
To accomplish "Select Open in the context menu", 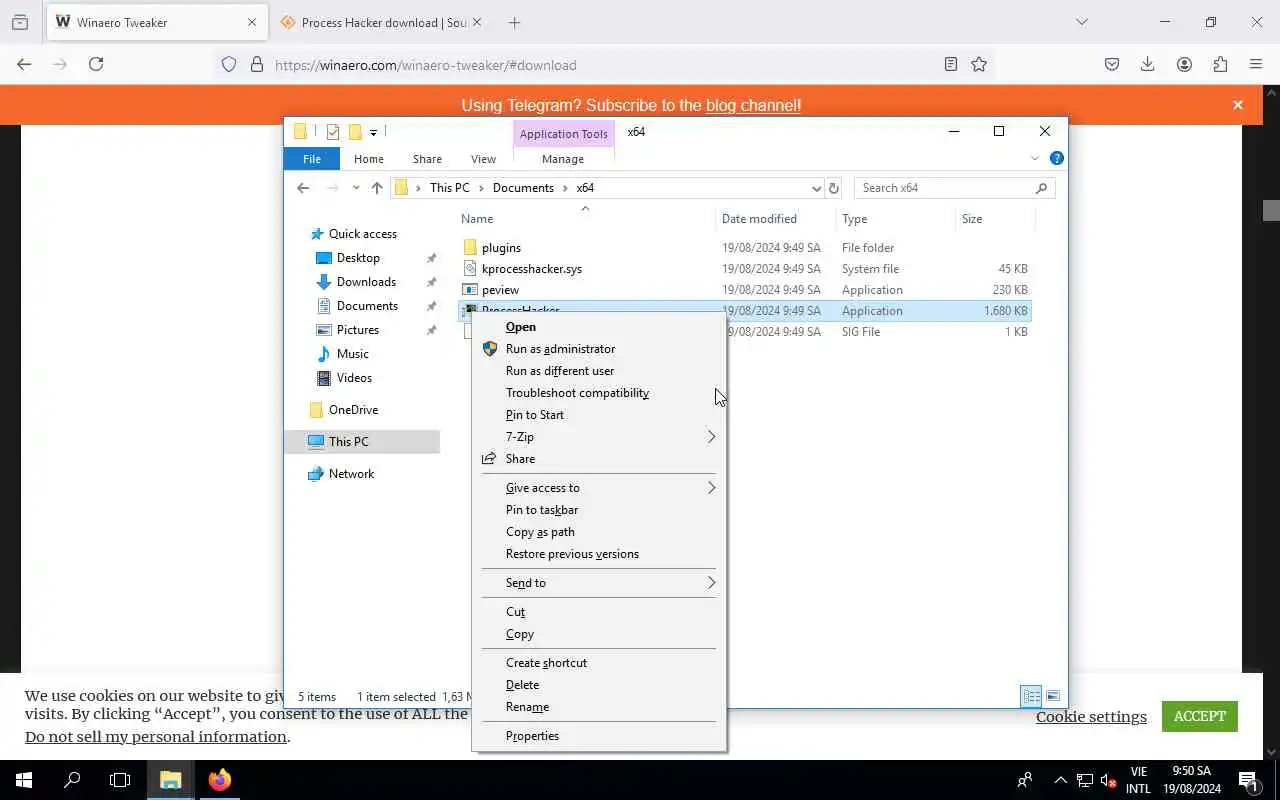I will point(521,327).
